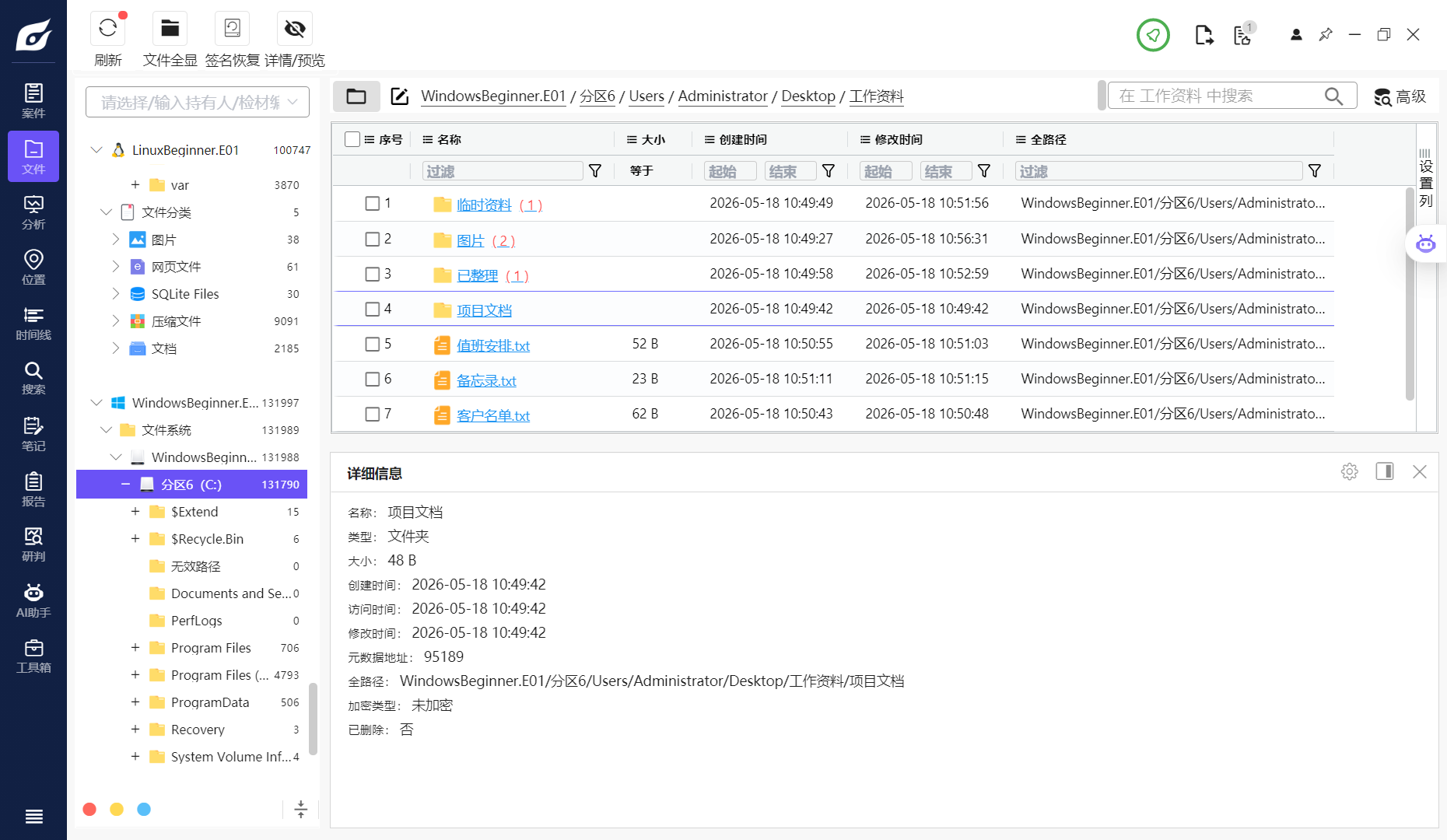Click the 文件全显 folder icon
This screenshot has height=840, width=1447.
[170, 29]
